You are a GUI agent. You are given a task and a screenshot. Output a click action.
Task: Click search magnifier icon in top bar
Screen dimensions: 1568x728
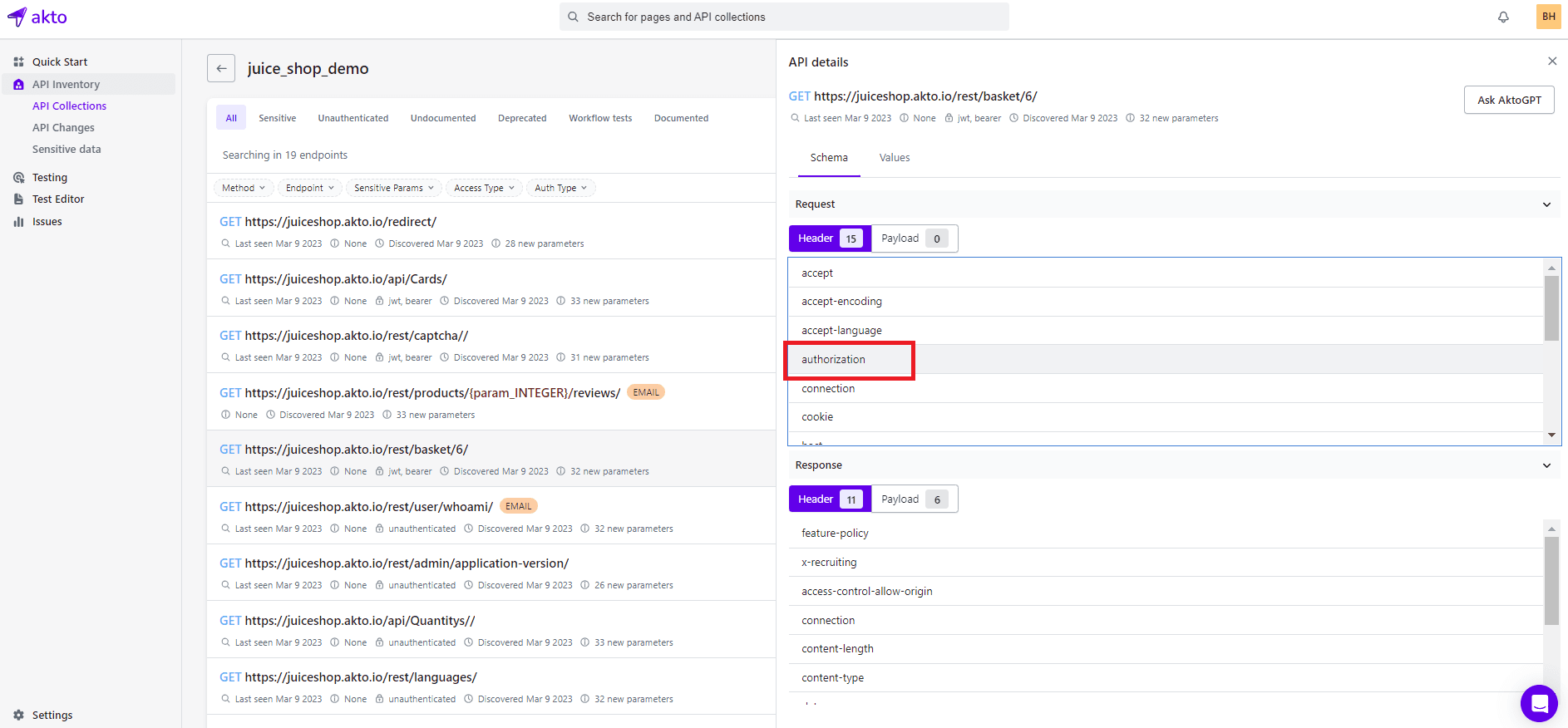(573, 17)
